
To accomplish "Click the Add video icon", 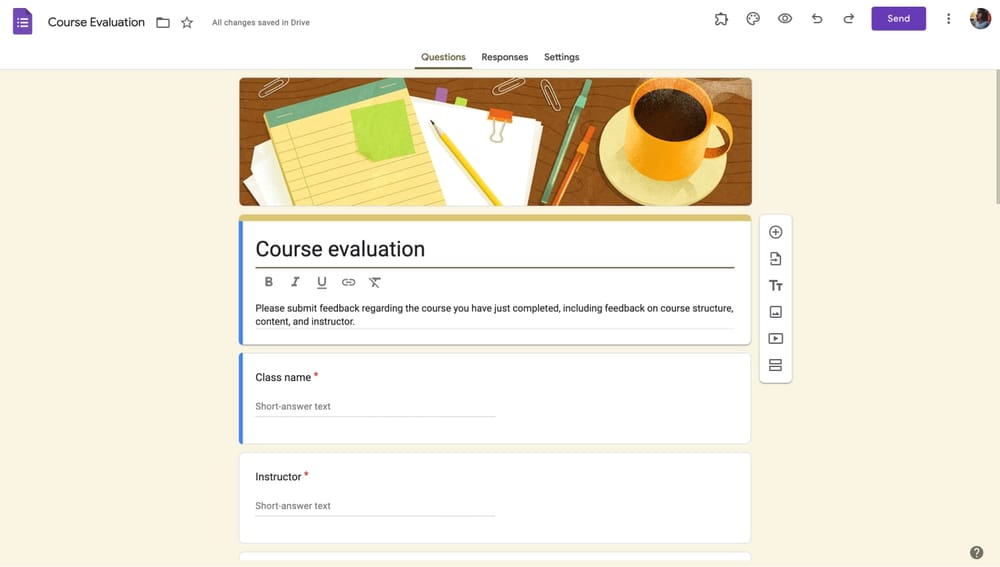I will (775, 339).
